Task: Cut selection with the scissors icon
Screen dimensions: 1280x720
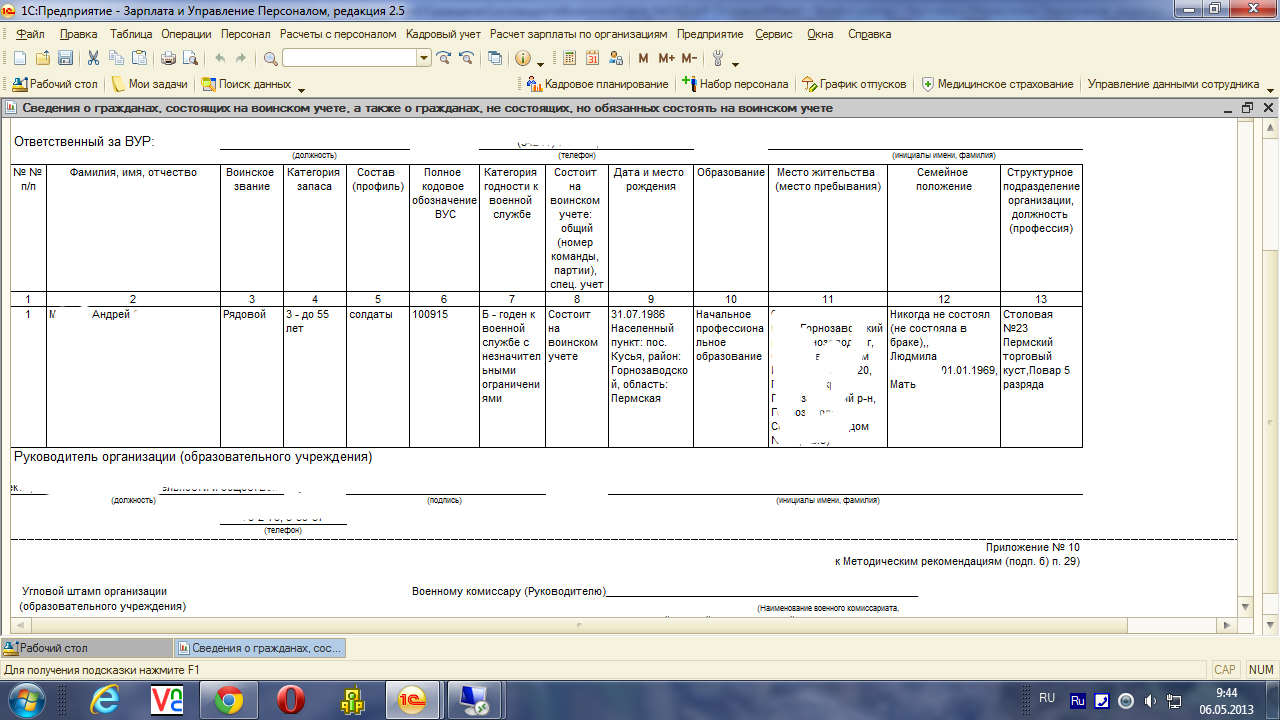Action: tap(94, 58)
